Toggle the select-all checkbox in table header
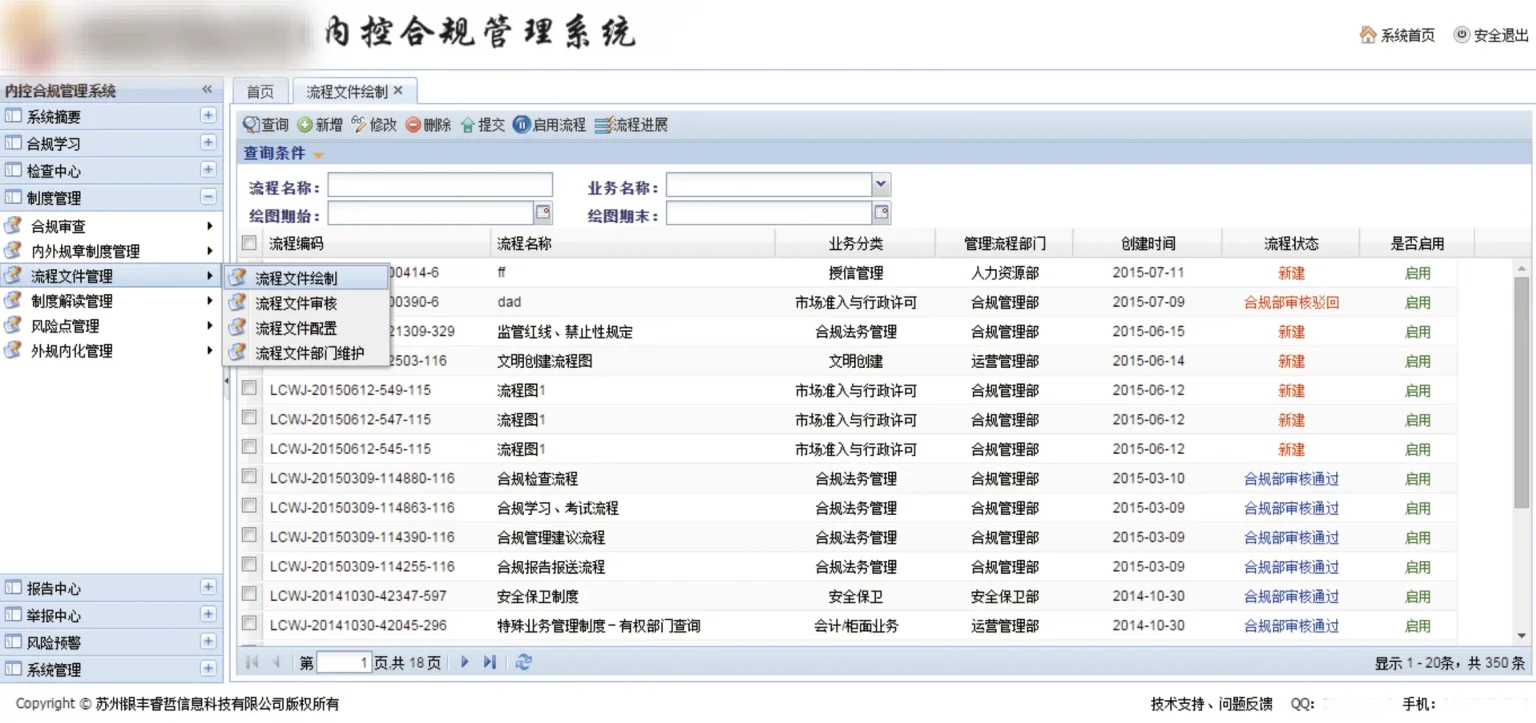 click(249, 242)
